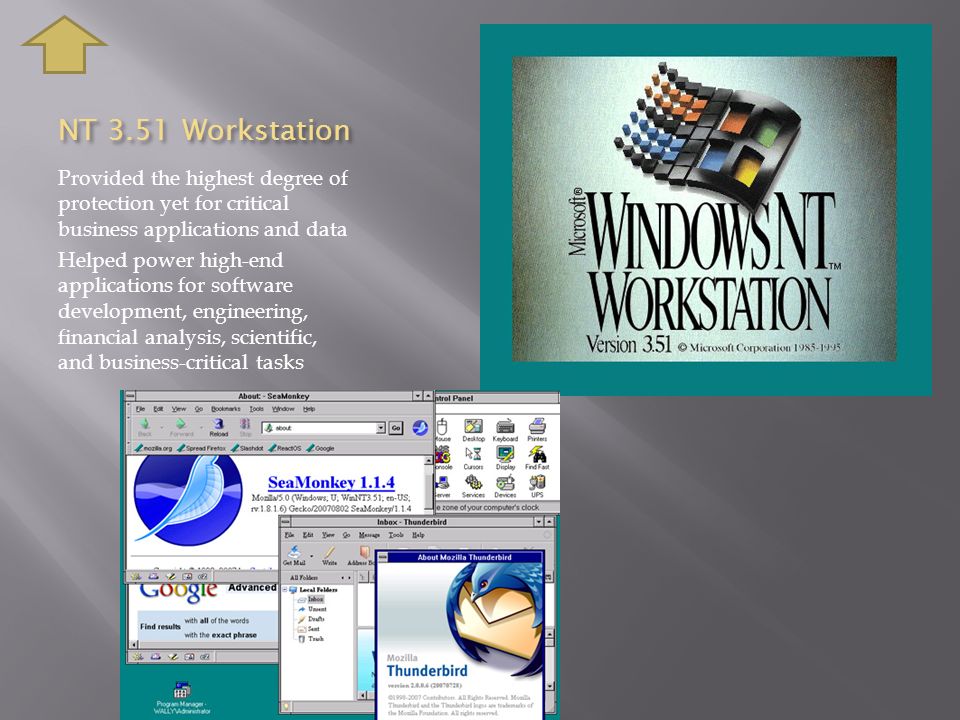Open the File menu in SeaMonkey

[x=140, y=409]
